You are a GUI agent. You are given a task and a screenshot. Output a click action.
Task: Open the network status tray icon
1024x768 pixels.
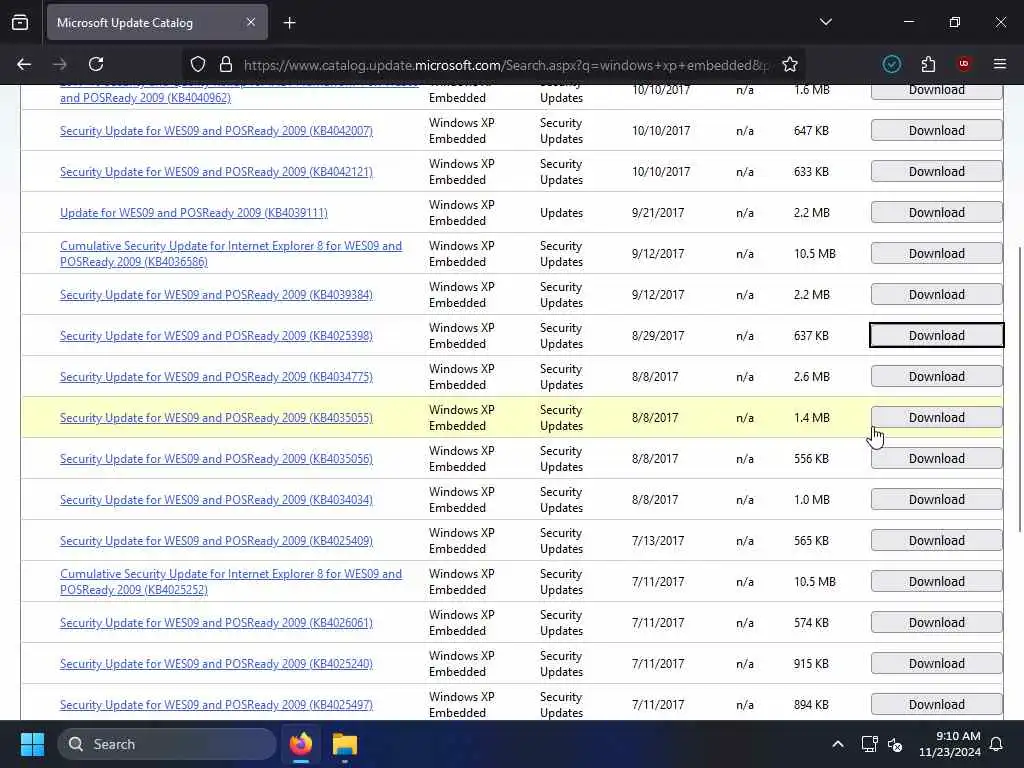pos(869,744)
